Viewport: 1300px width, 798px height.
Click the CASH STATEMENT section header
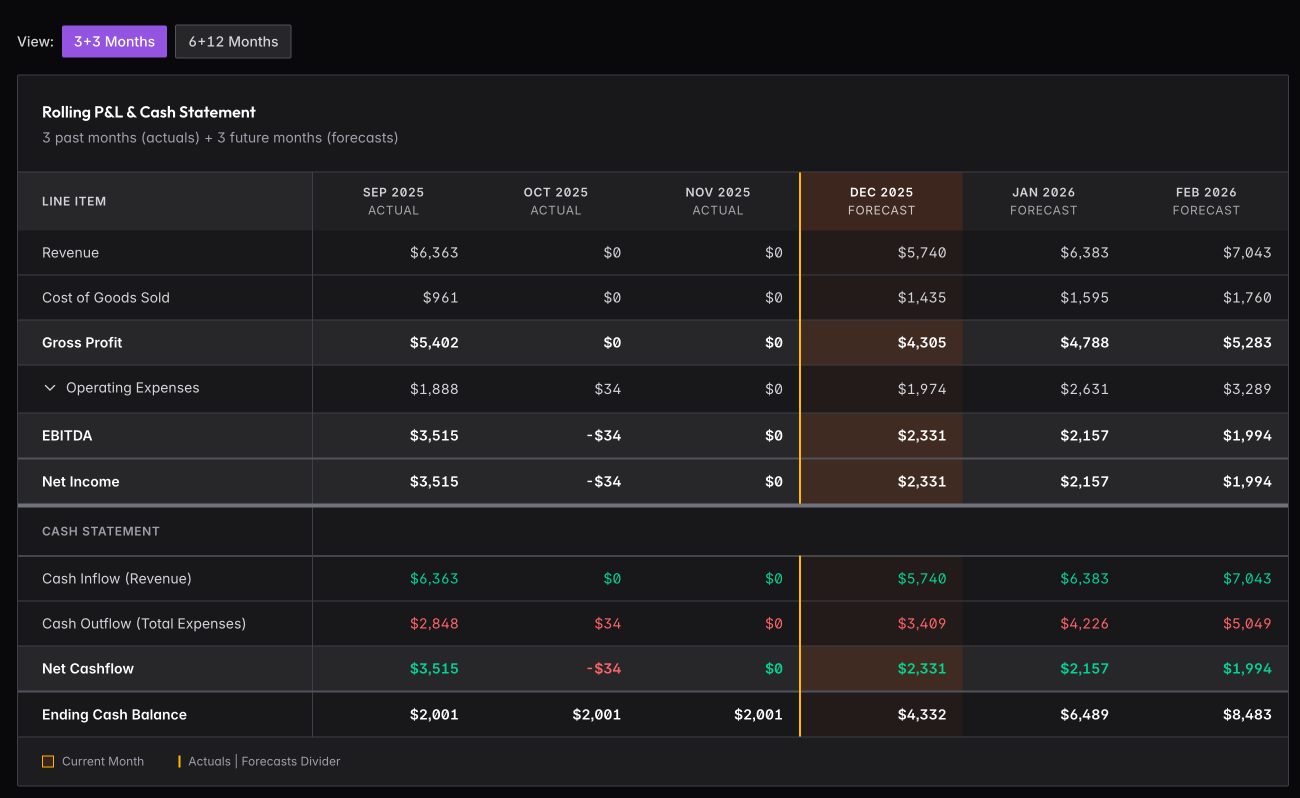(x=101, y=532)
